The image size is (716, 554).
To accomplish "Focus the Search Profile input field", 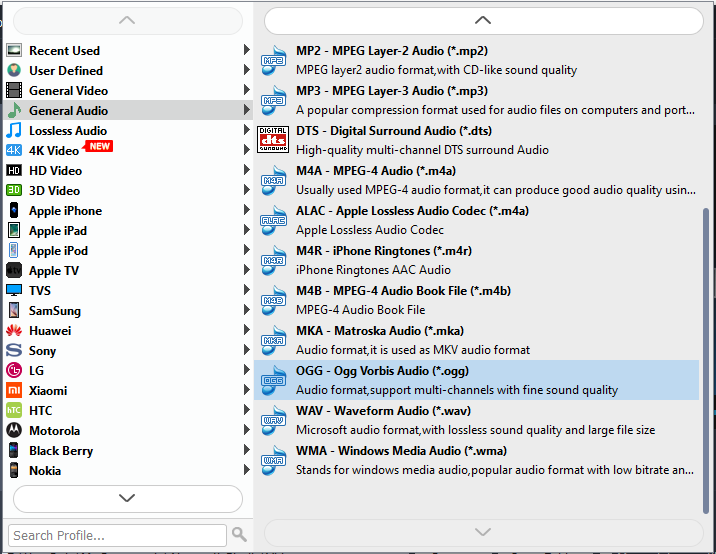I will point(117,535).
